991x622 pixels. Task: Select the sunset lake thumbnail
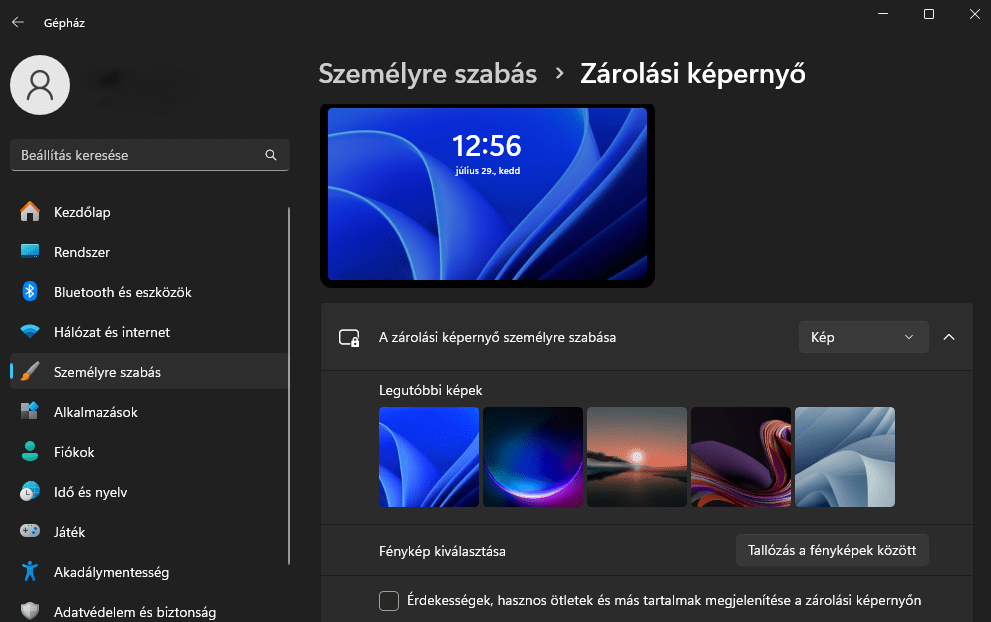pos(636,456)
